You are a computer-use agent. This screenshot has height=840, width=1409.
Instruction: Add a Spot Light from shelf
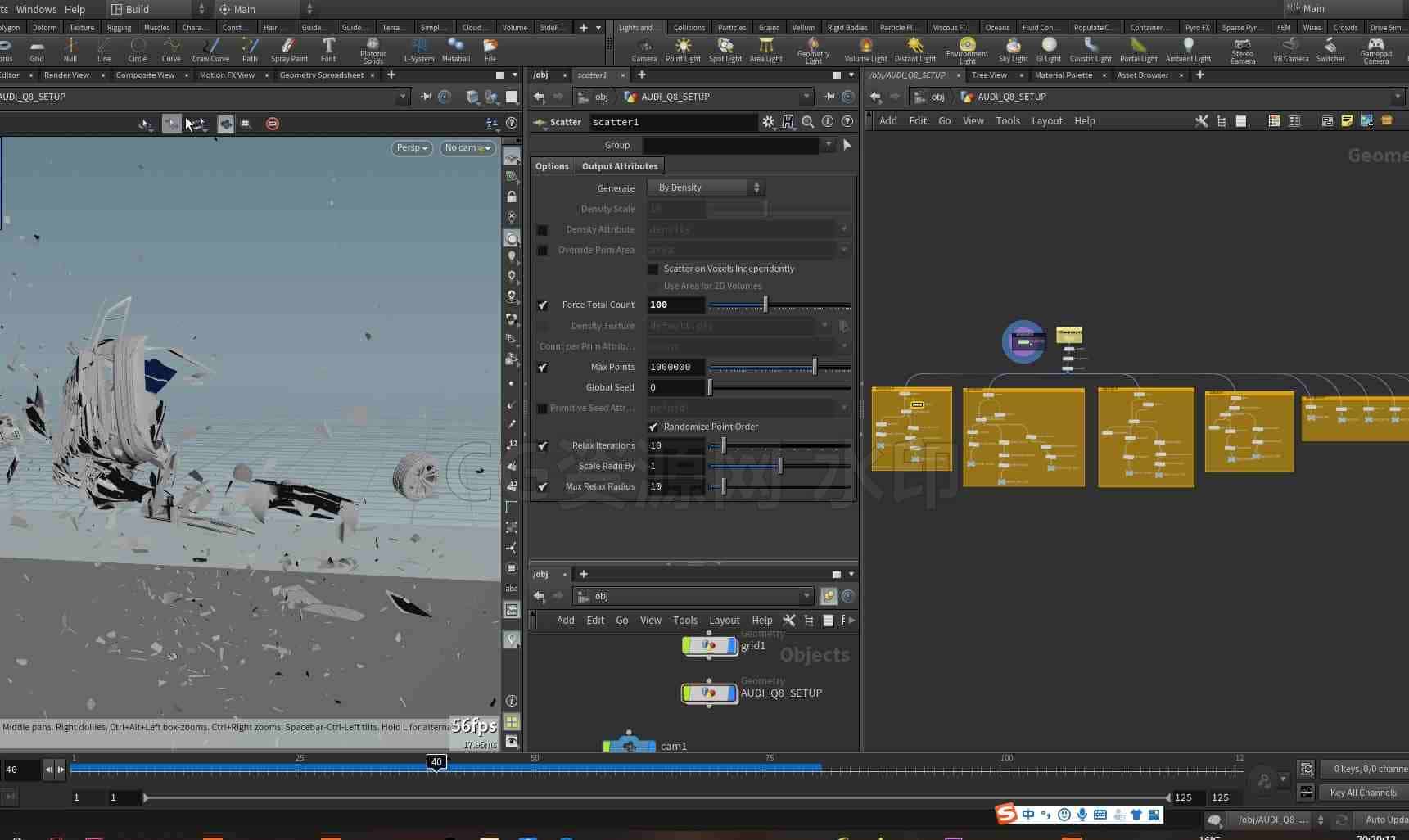725,50
